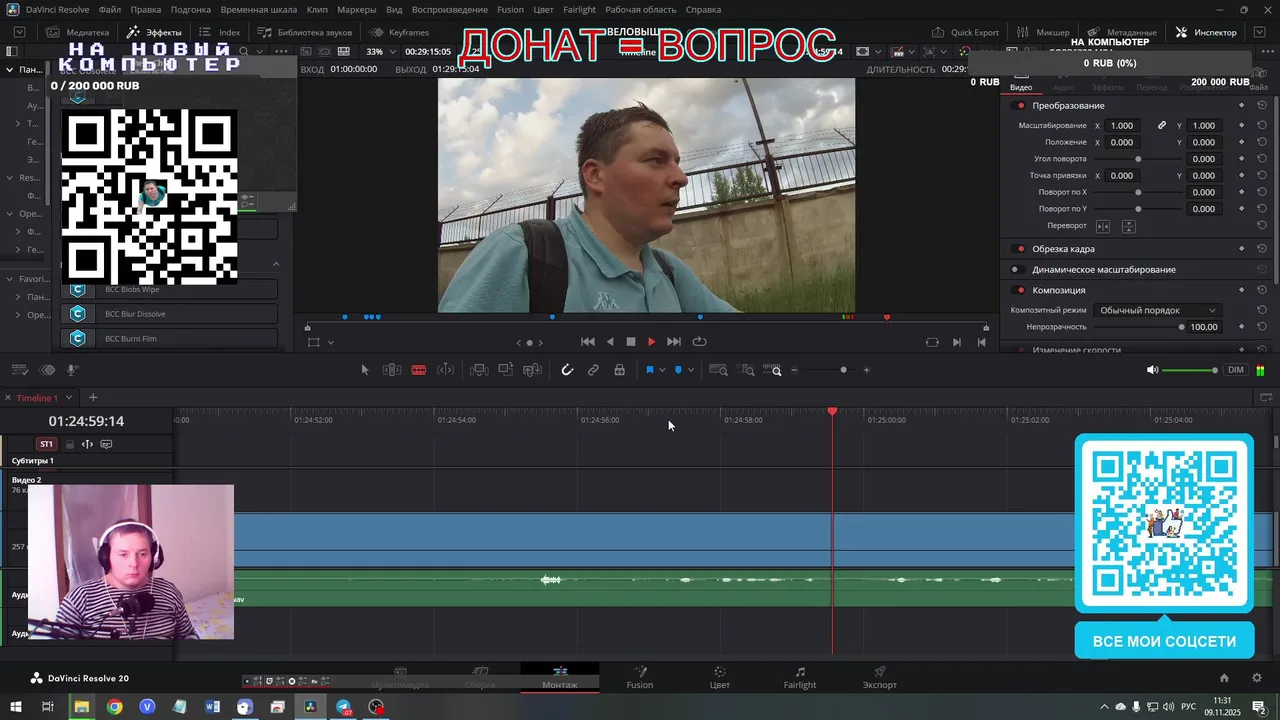Click the Положение Y value field
1280x720 pixels.
coord(1204,143)
